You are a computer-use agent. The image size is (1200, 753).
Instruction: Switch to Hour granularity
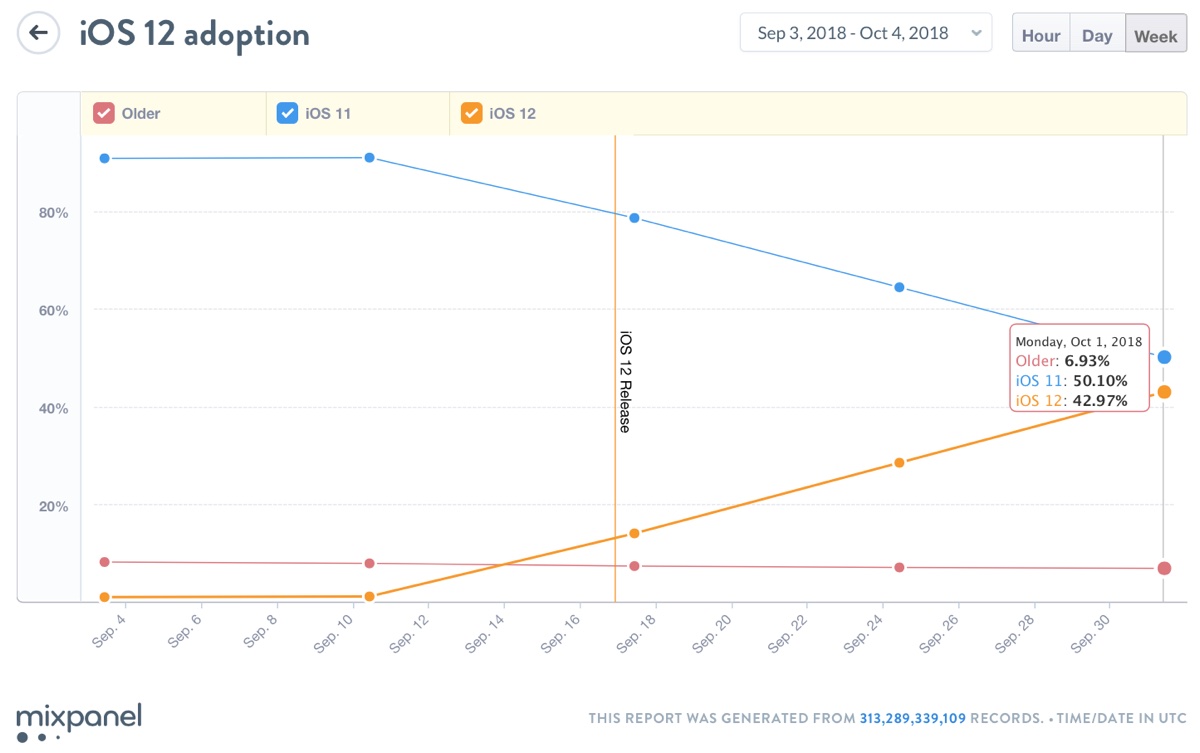pos(1040,35)
